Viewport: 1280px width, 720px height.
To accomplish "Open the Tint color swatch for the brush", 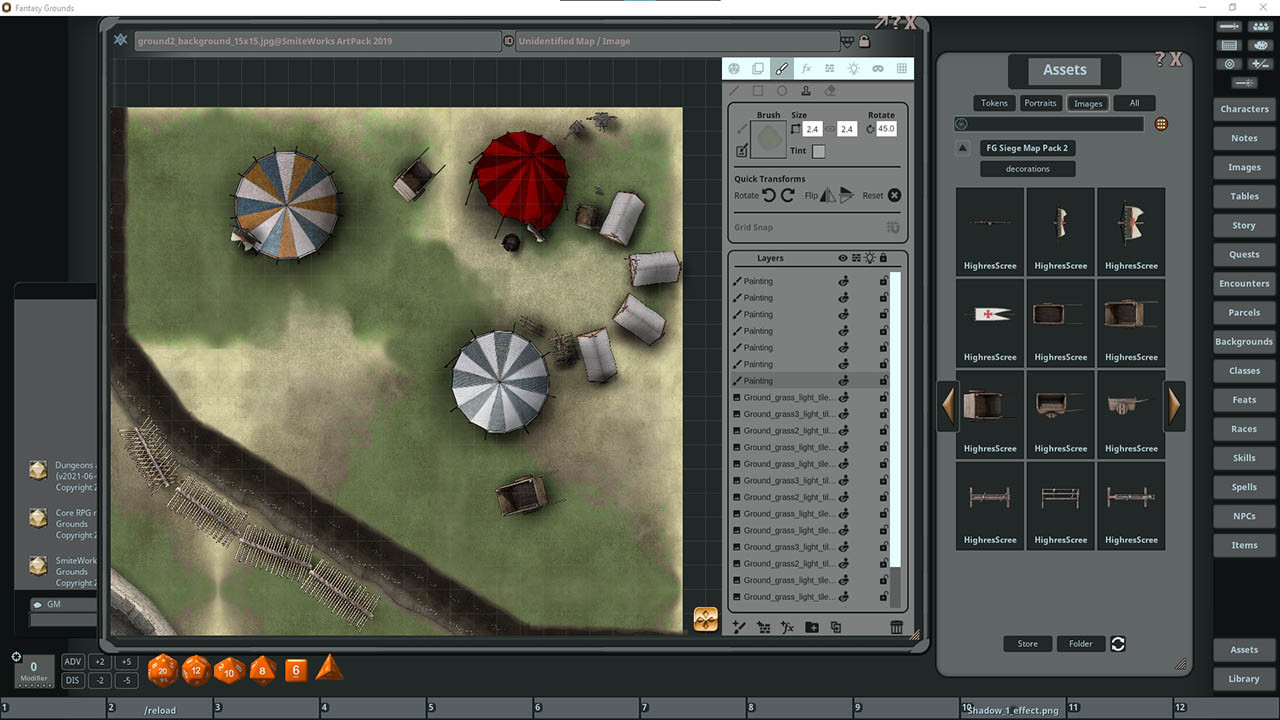I will (x=820, y=151).
